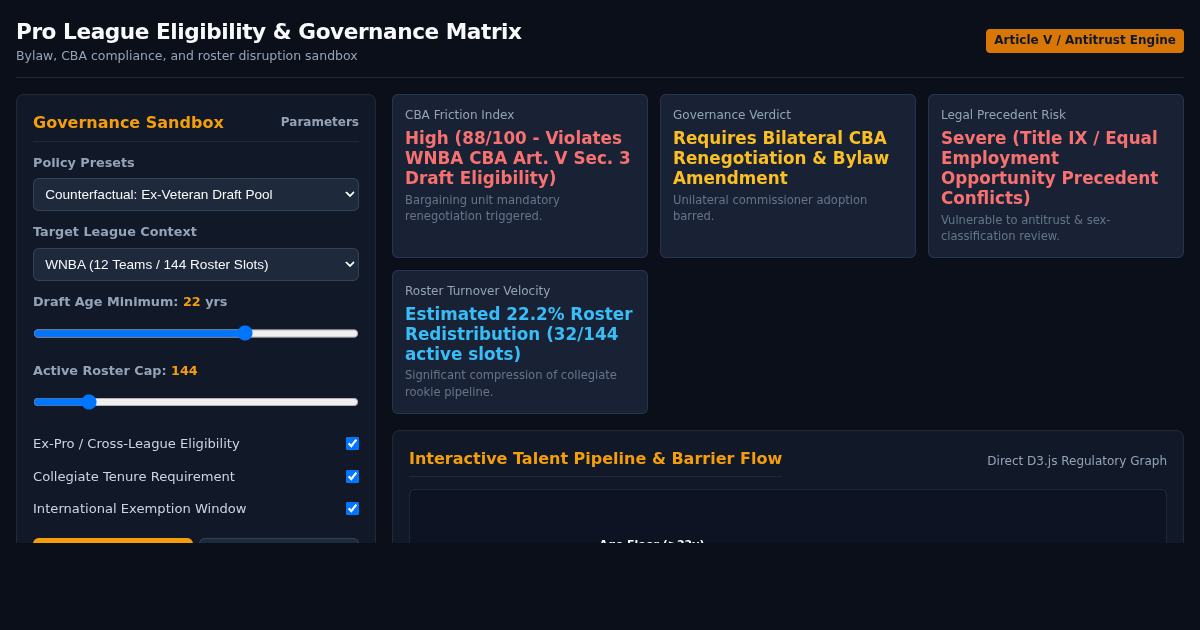Select Estimated 22.2% Roster Redistribution value
Viewport: 1200px width, 630px height.
519,334
